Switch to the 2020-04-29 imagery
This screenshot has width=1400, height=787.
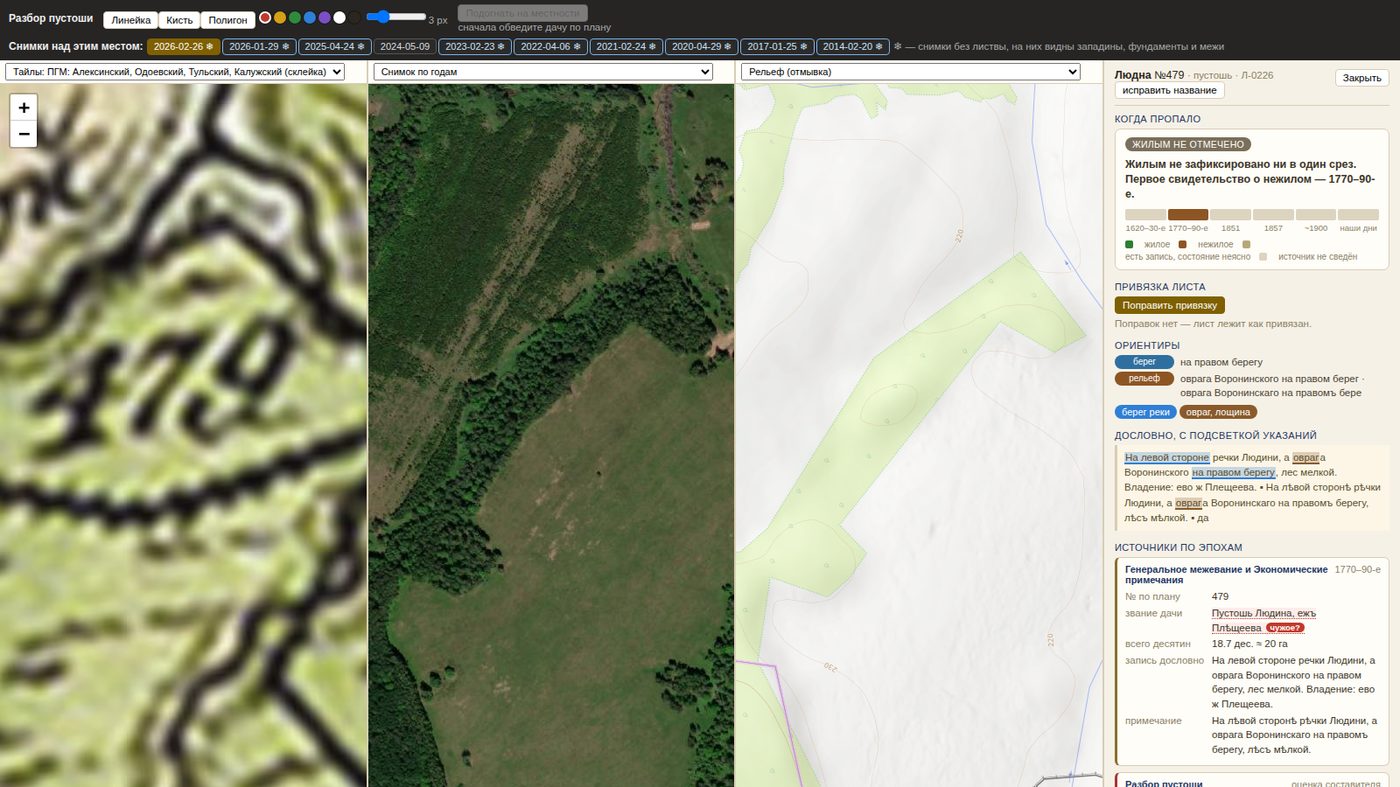click(x=702, y=46)
